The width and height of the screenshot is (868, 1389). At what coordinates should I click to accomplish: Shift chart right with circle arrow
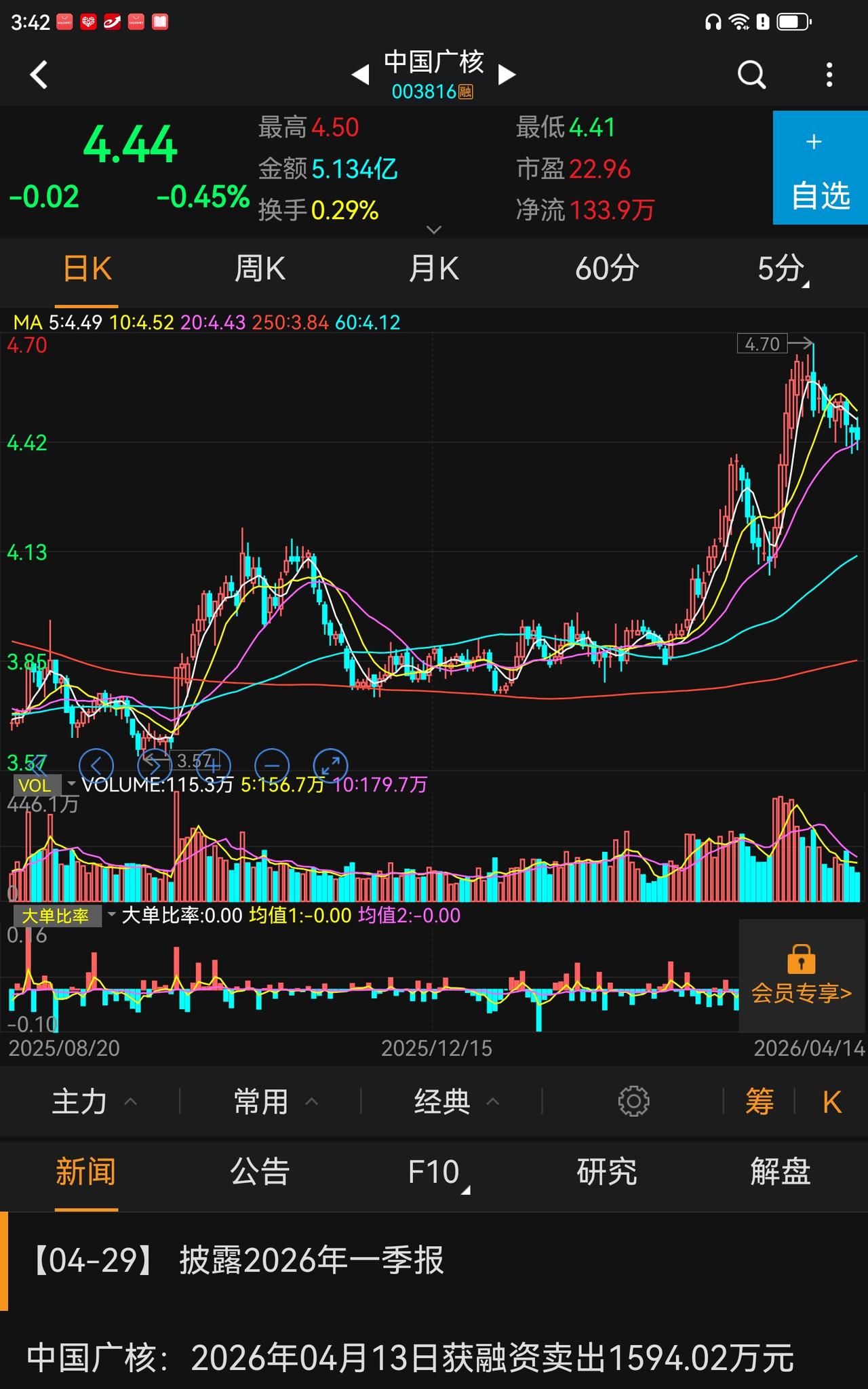pyautogui.click(x=155, y=766)
